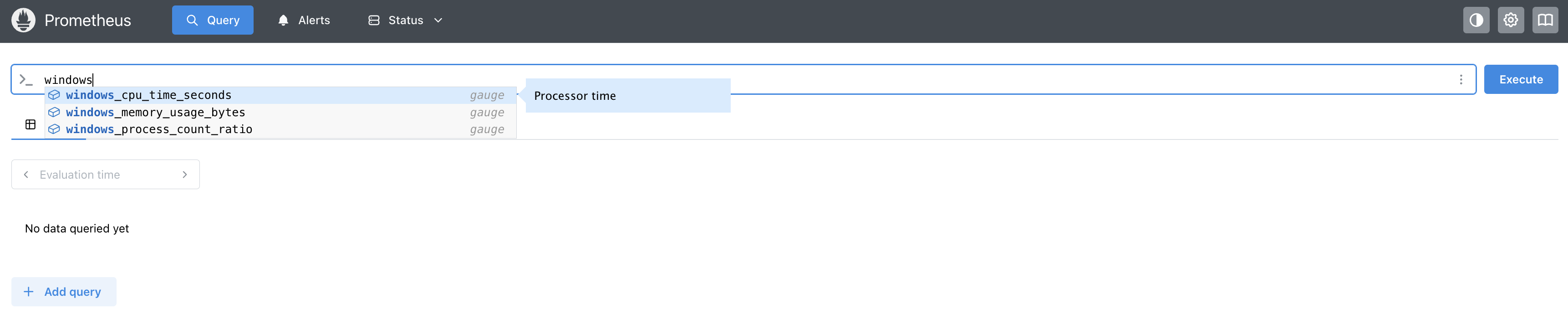Switch to the Query tab

pos(213,20)
